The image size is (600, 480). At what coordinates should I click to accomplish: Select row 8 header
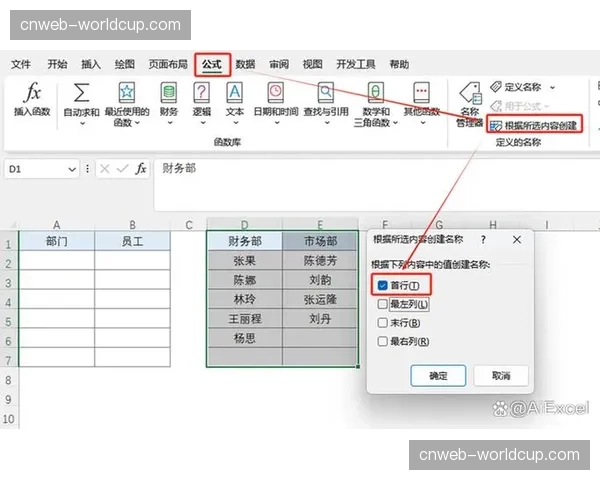8,380
